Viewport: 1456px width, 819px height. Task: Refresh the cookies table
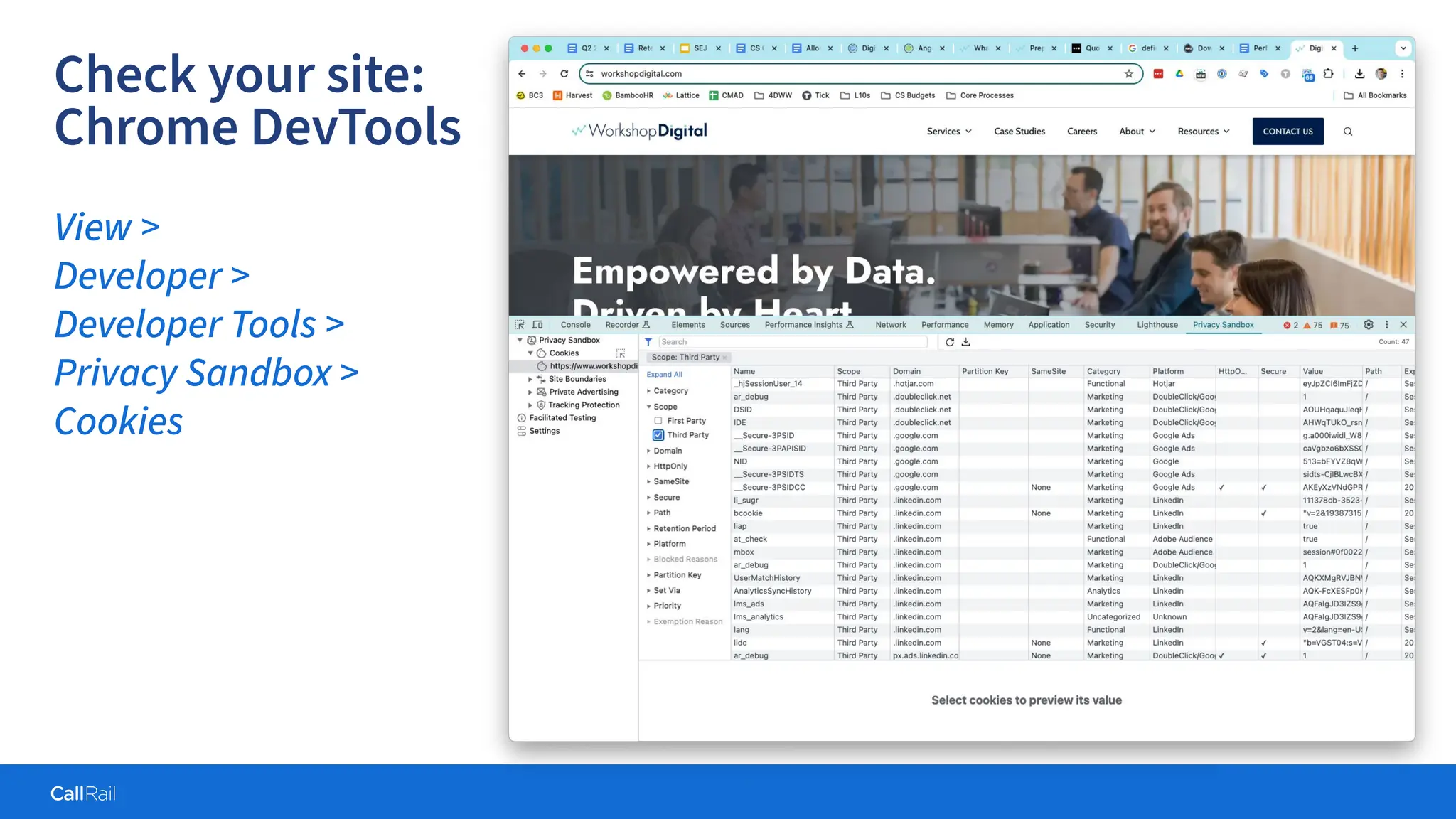[x=950, y=342]
